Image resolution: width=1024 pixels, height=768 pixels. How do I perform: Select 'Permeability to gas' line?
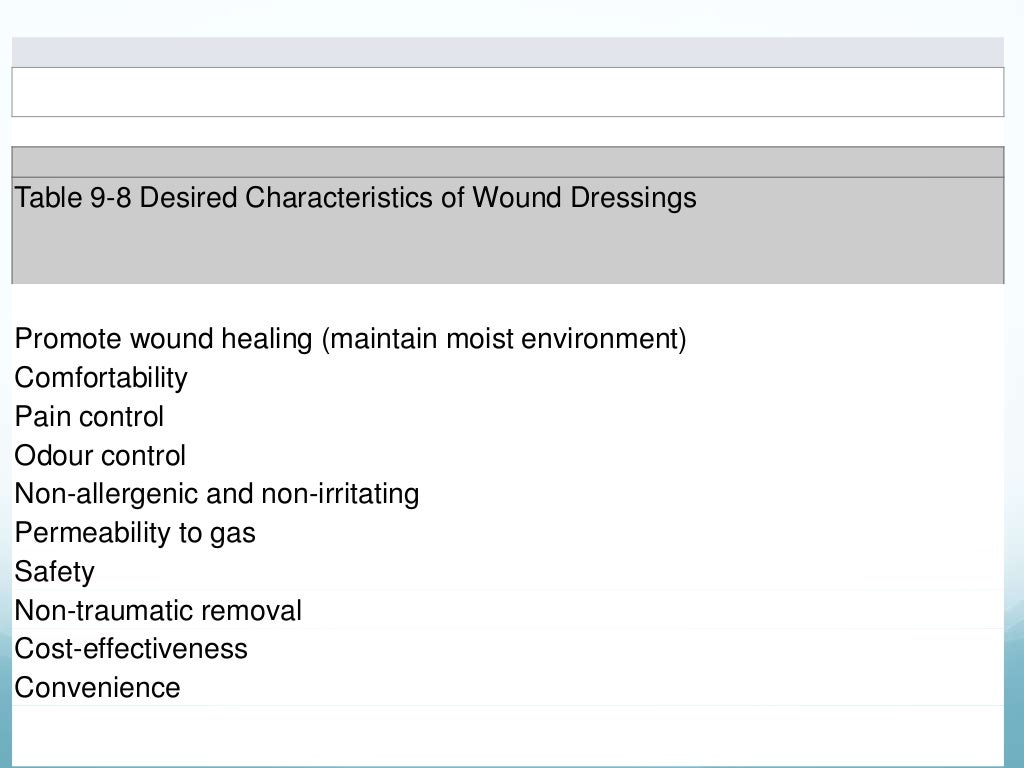tap(135, 533)
